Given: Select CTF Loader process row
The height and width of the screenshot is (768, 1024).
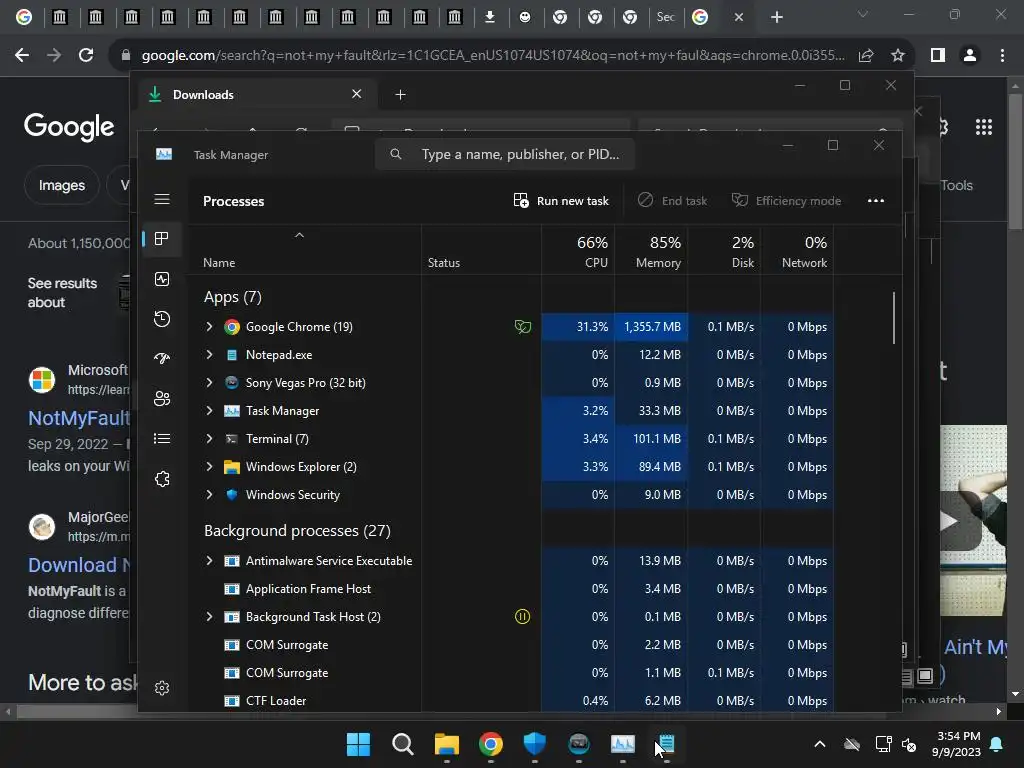Looking at the screenshot, I should tap(511, 701).
